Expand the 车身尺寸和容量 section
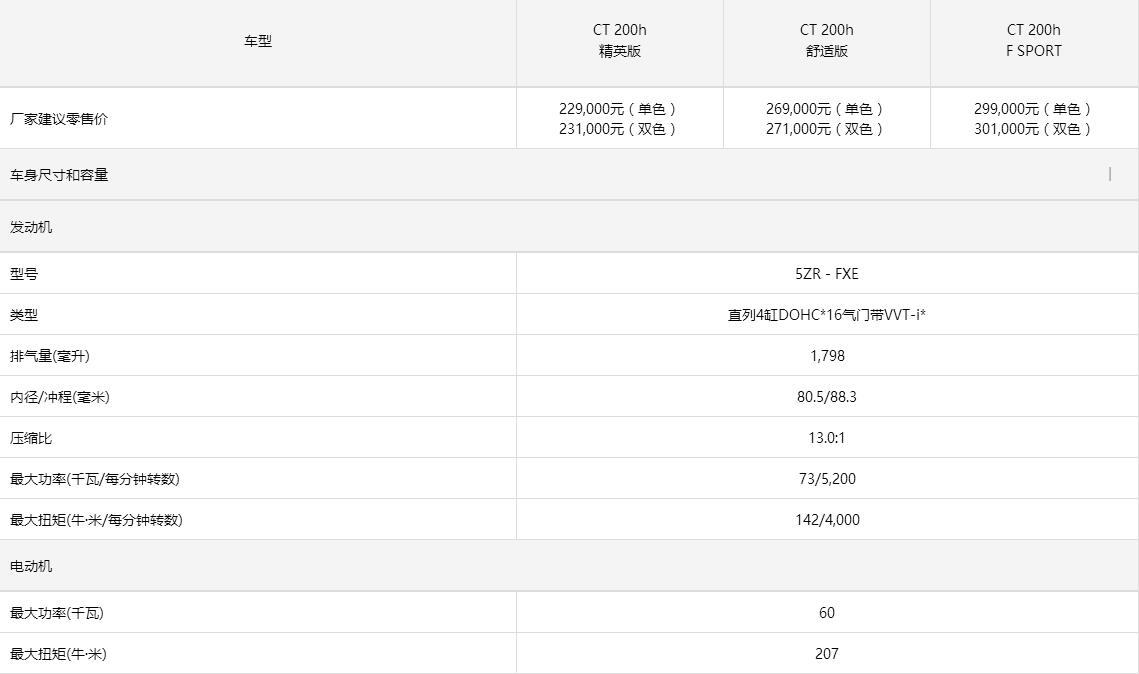 59,175
